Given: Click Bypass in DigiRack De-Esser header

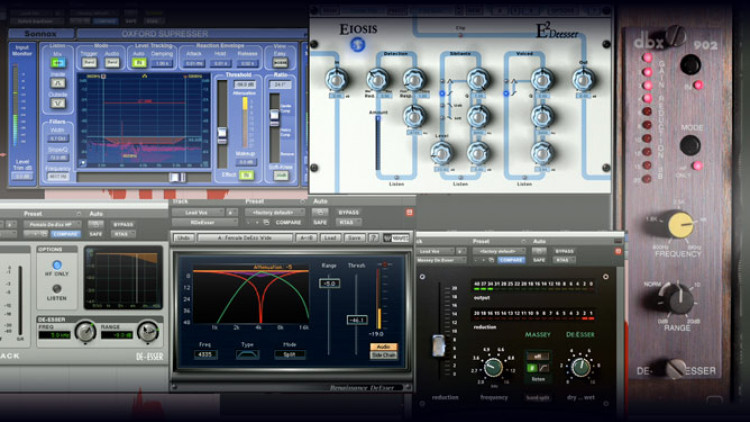Looking at the screenshot, I should [x=123, y=224].
